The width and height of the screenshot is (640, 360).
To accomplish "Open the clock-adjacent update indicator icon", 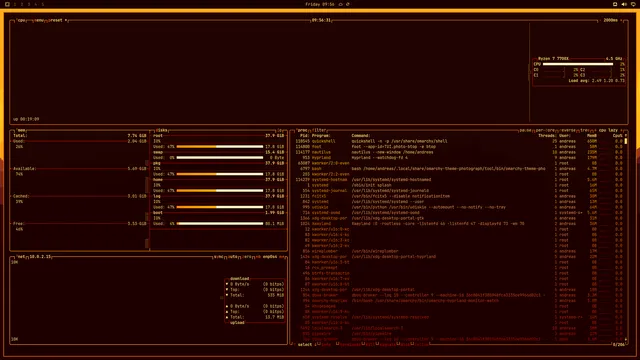I will coord(341,4).
